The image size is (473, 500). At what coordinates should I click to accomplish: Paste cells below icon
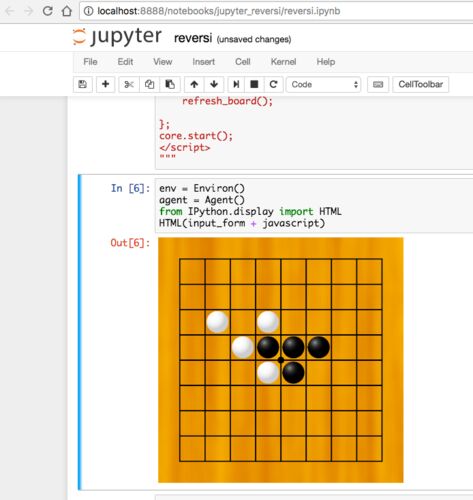click(170, 84)
